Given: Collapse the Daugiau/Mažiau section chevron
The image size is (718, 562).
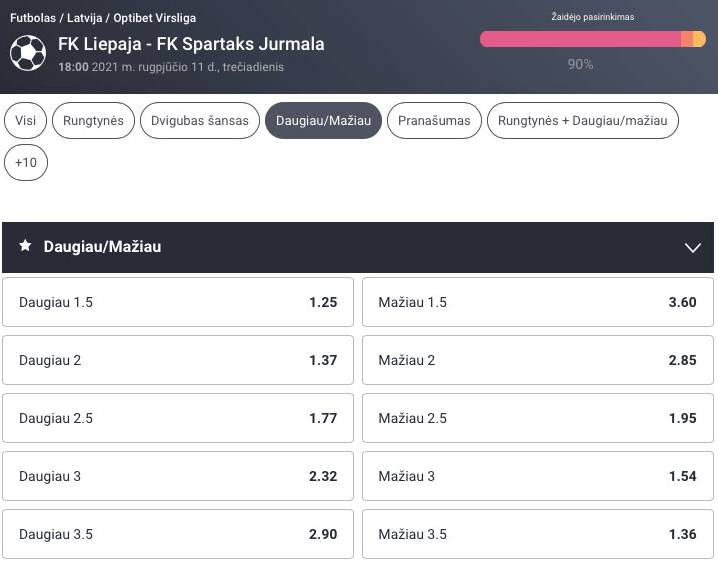Looking at the screenshot, I should (x=692, y=247).
